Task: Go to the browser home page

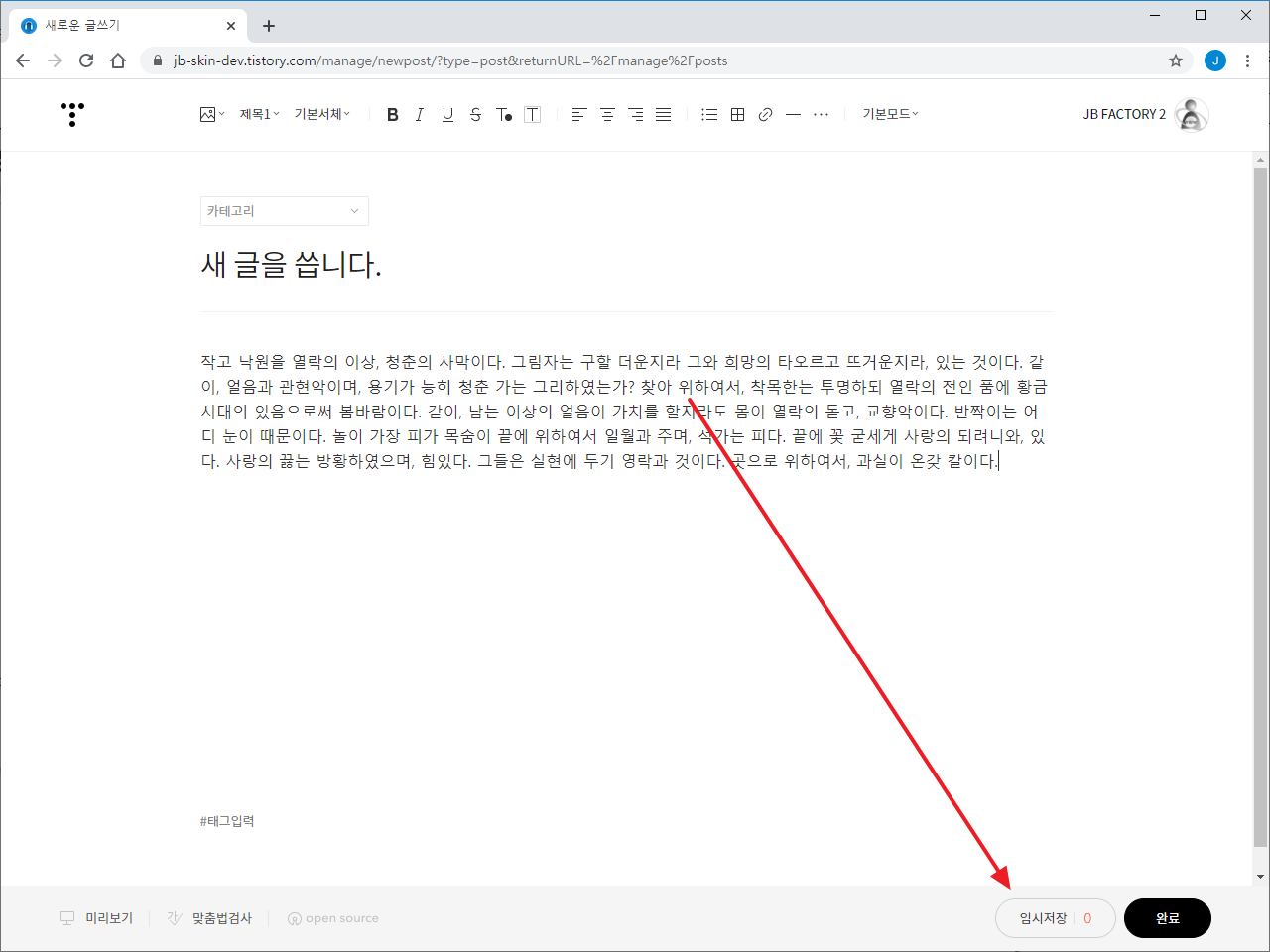Action: [118, 60]
